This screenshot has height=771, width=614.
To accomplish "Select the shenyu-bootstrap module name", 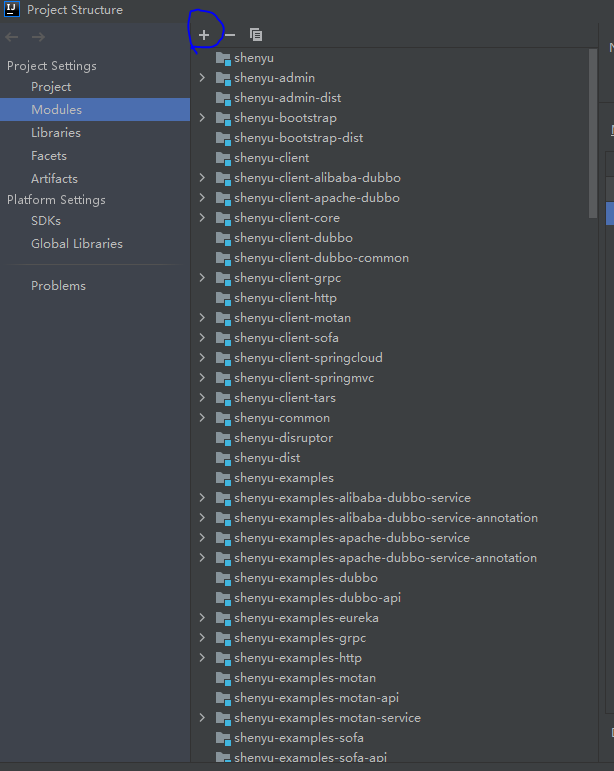I will click(x=285, y=118).
